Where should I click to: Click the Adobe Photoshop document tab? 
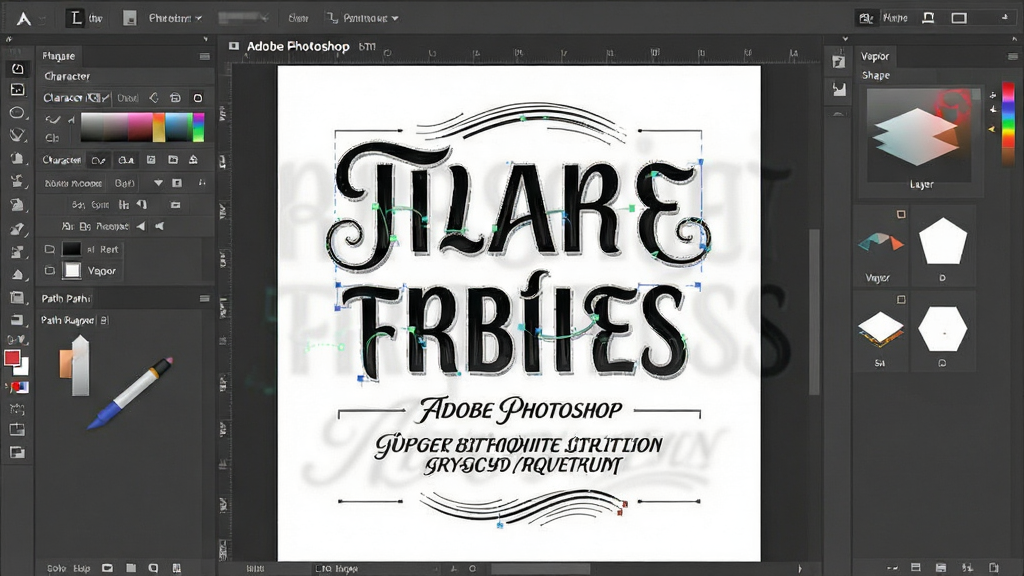click(297, 46)
